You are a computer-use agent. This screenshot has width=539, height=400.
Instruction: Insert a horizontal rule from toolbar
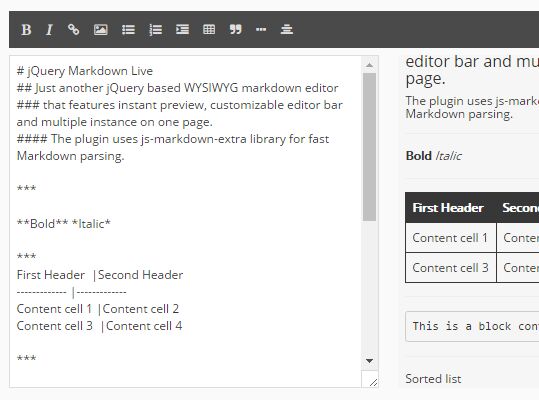[x=287, y=30]
